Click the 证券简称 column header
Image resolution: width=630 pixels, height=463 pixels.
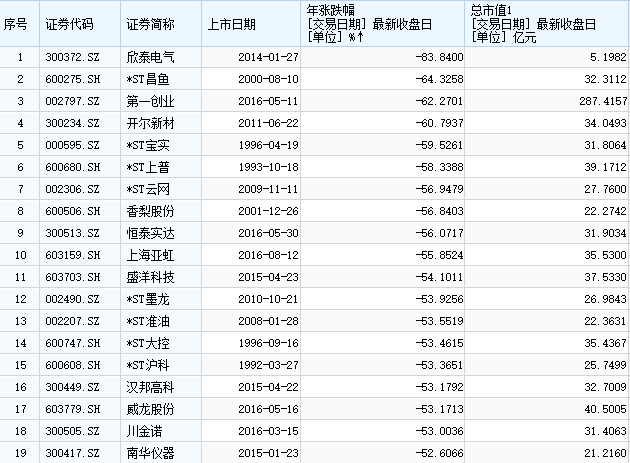click(x=161, y=24)
